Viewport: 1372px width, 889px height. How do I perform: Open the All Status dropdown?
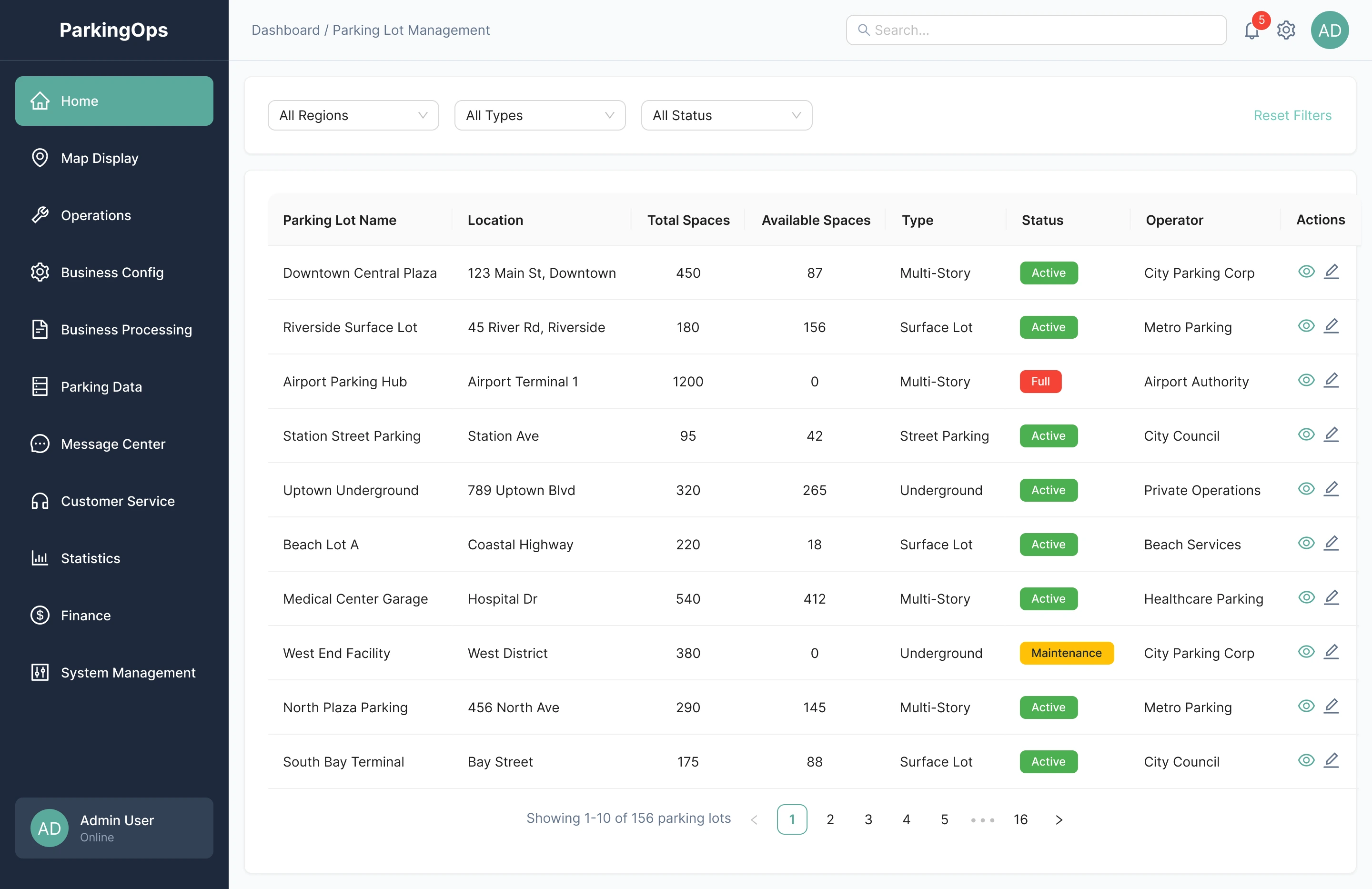click(726, 115)
